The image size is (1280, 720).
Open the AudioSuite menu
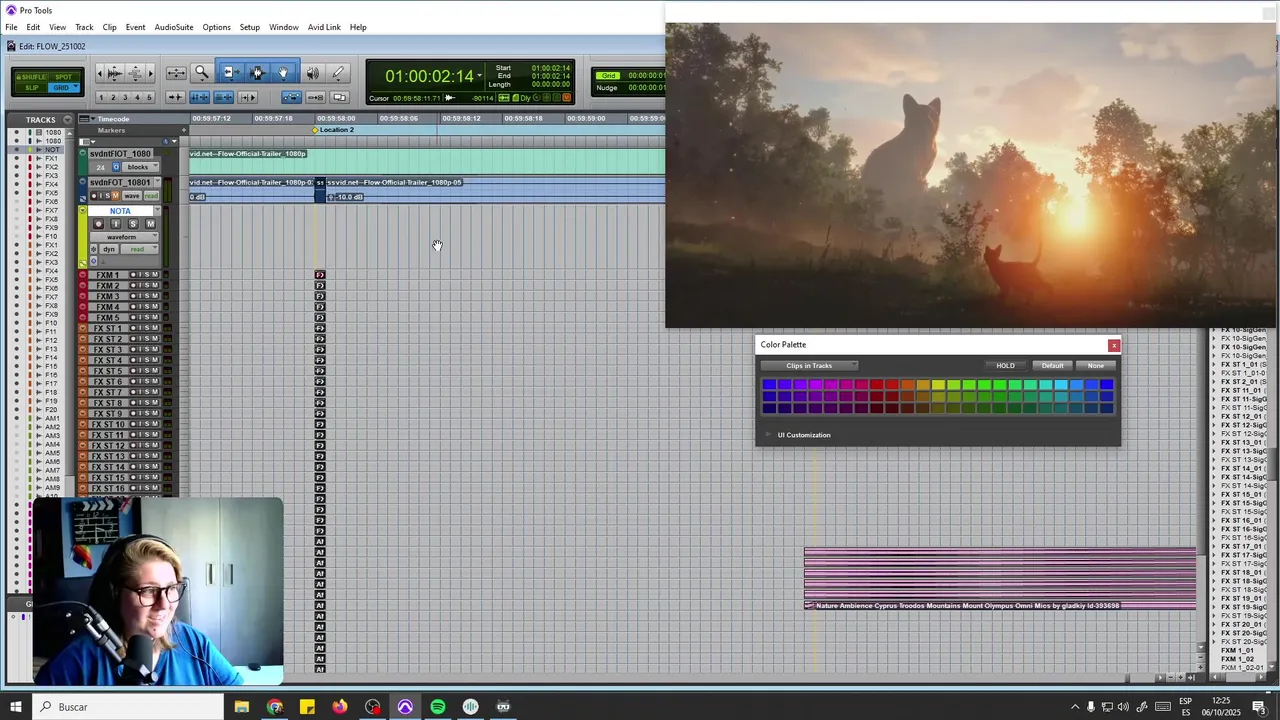174,27
